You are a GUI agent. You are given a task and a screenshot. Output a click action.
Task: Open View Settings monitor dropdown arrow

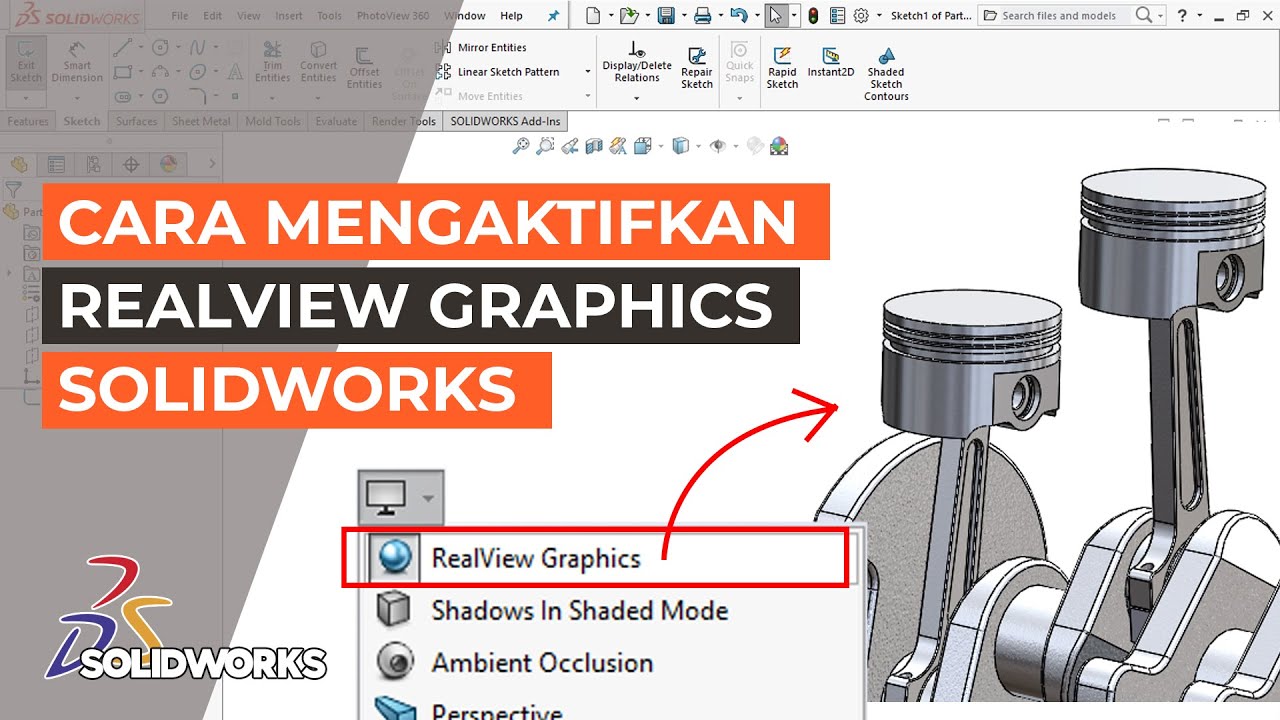[x=428, y=497]
